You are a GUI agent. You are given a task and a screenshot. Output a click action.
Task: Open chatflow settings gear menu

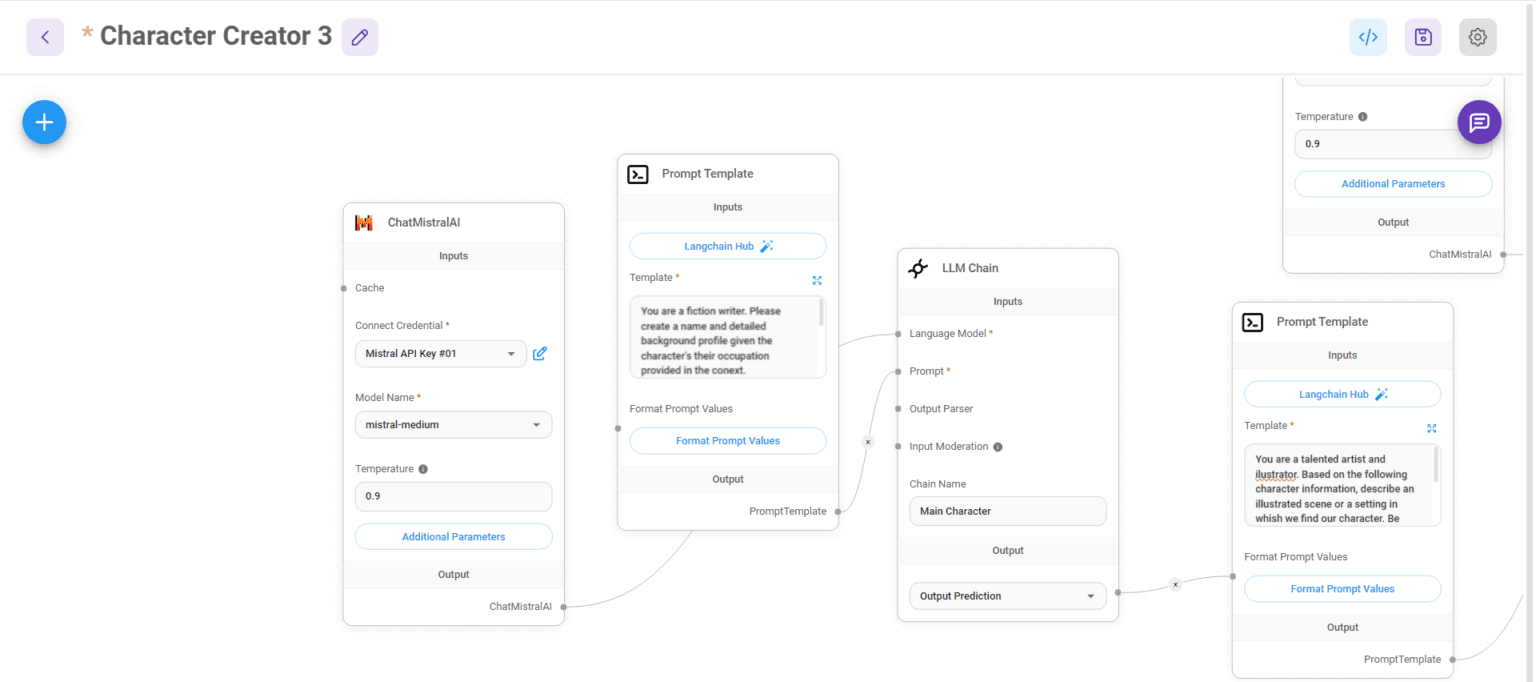[x=1477, y=36]
